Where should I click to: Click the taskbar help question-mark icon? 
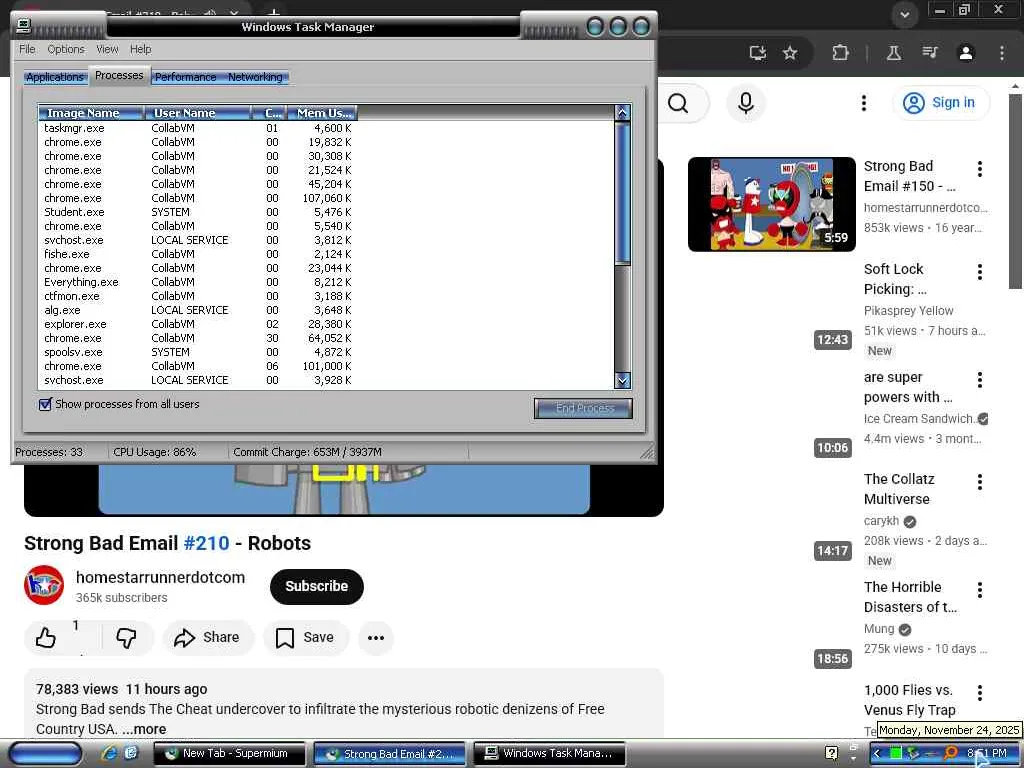(831, 753)
